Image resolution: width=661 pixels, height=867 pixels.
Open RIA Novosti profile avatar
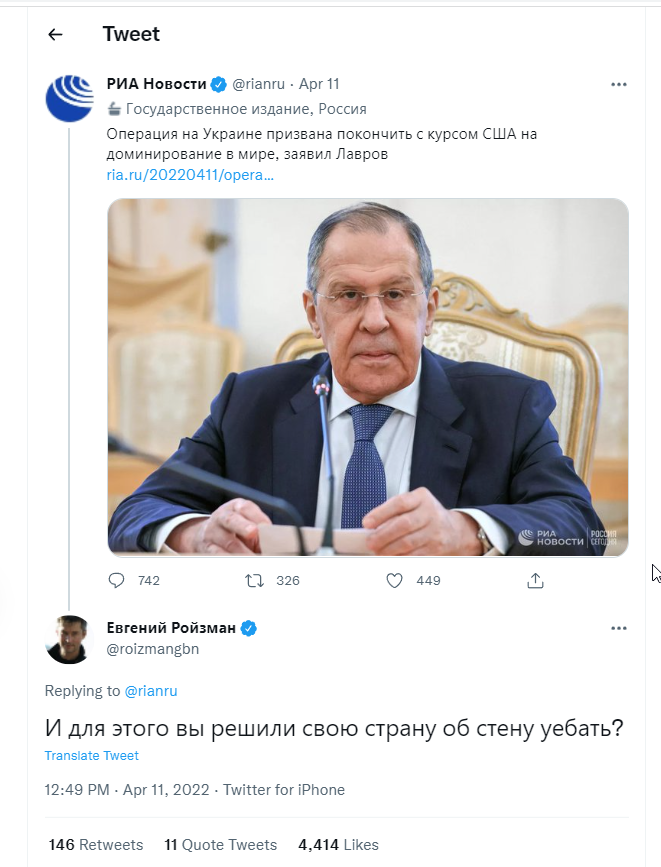pos(70,97)
